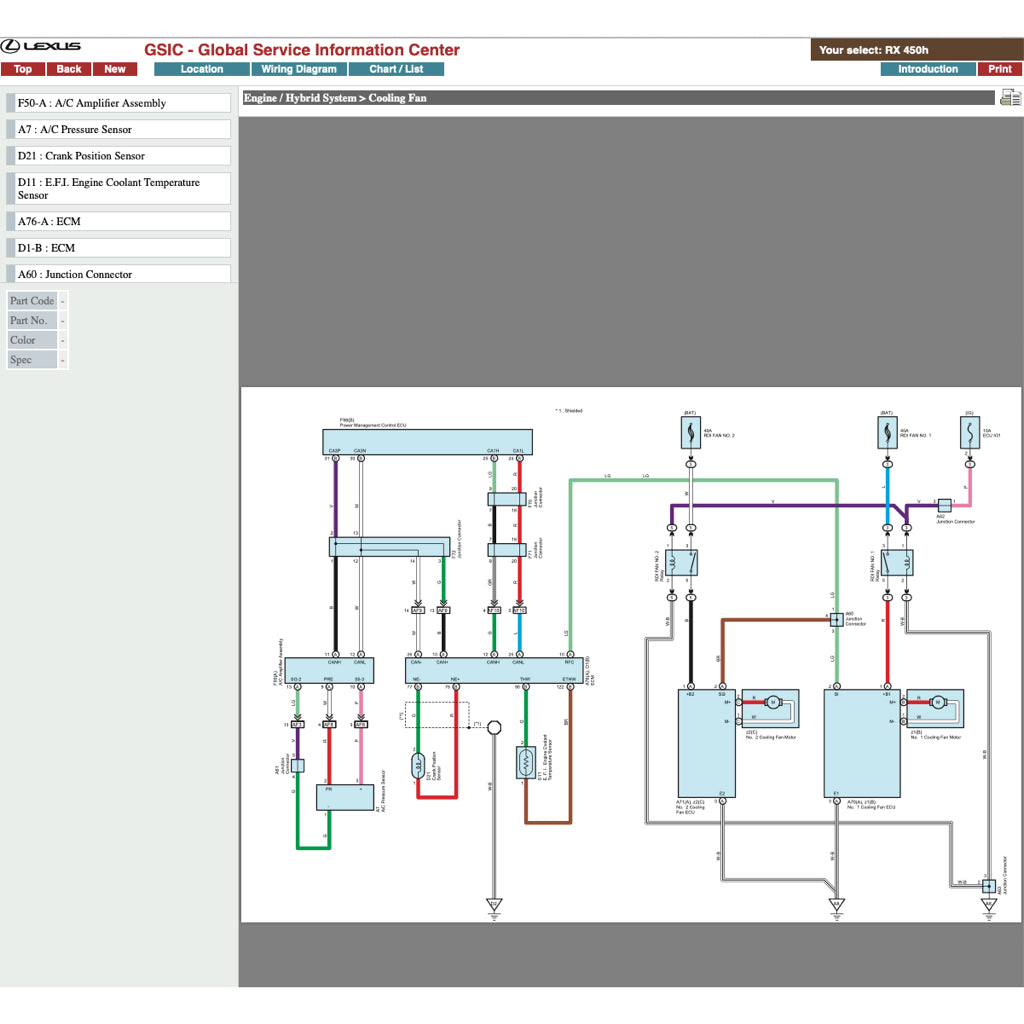Open the Wiring Diagram tab
The image size is (1024, 1024).
pos(299,69)
